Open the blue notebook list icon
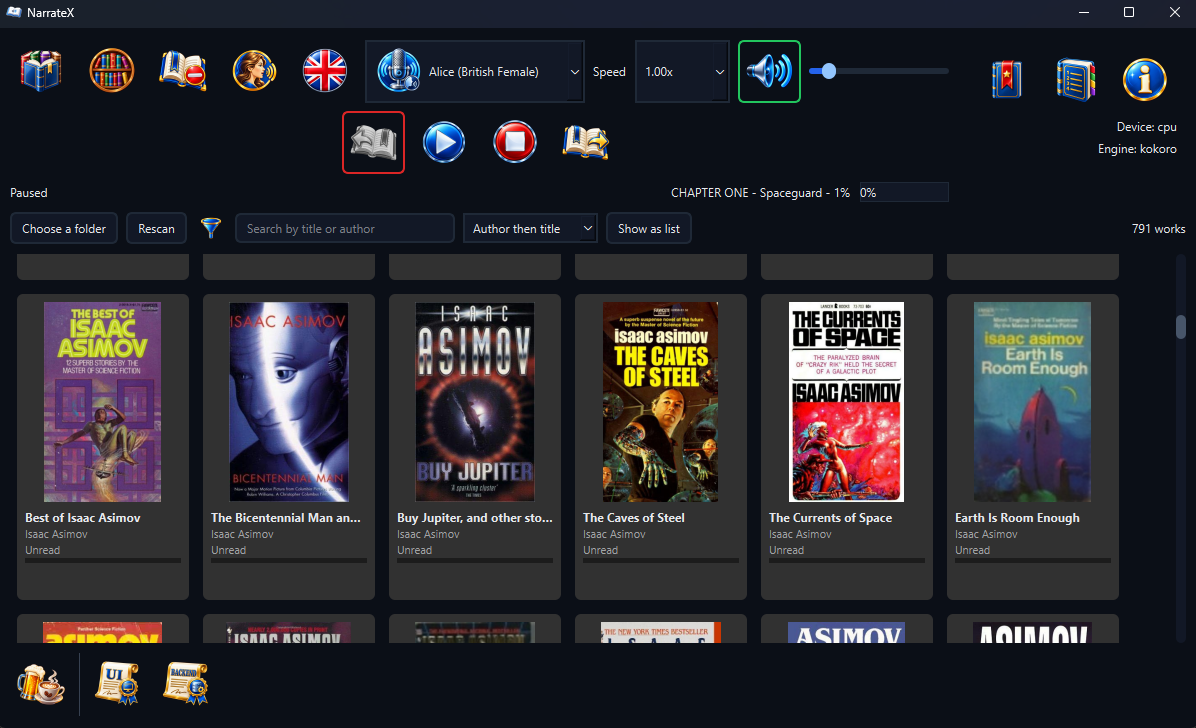This screenshot has width=1196, height=728. [1075, 79]
